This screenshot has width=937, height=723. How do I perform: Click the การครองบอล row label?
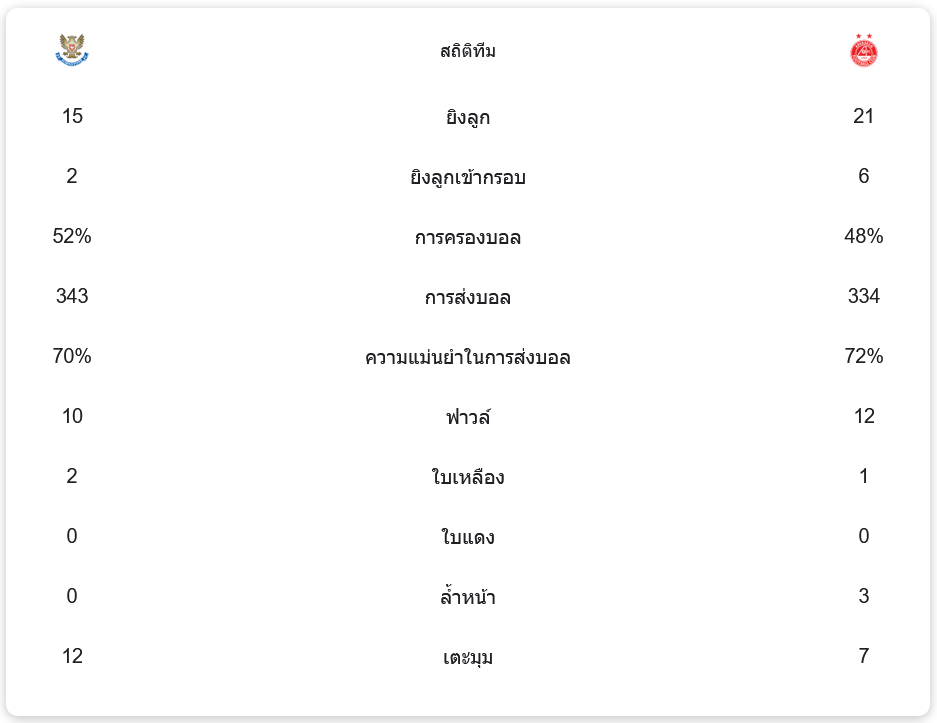pyautogui.click(x=468, y=238)
